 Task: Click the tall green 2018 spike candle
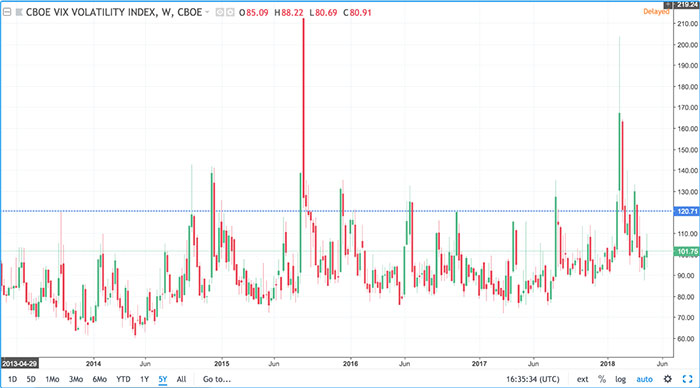pos(619,152)
